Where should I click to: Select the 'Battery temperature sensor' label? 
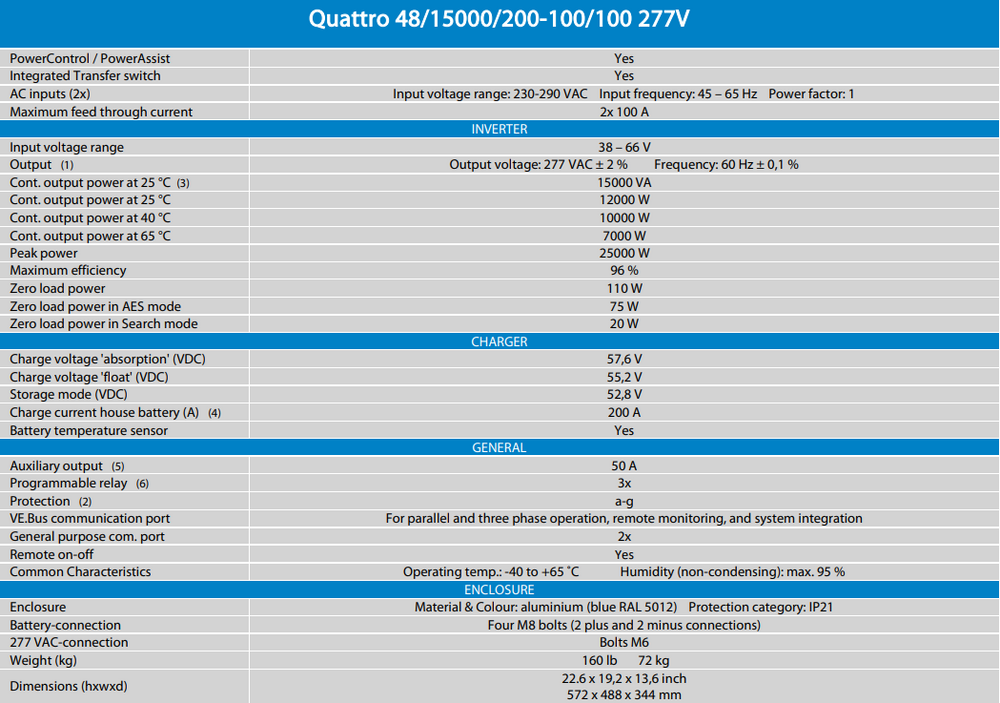(x=89, y=430)
